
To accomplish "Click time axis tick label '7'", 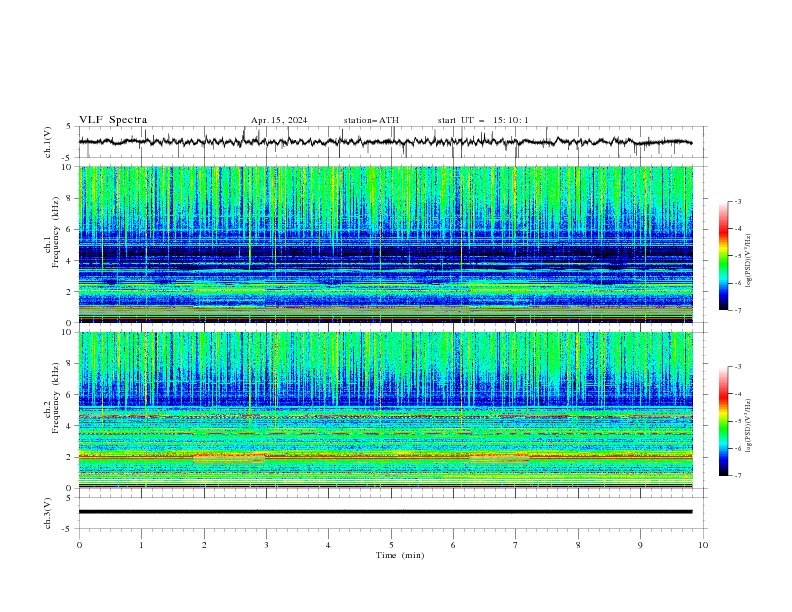I will (x=516, y=545).
